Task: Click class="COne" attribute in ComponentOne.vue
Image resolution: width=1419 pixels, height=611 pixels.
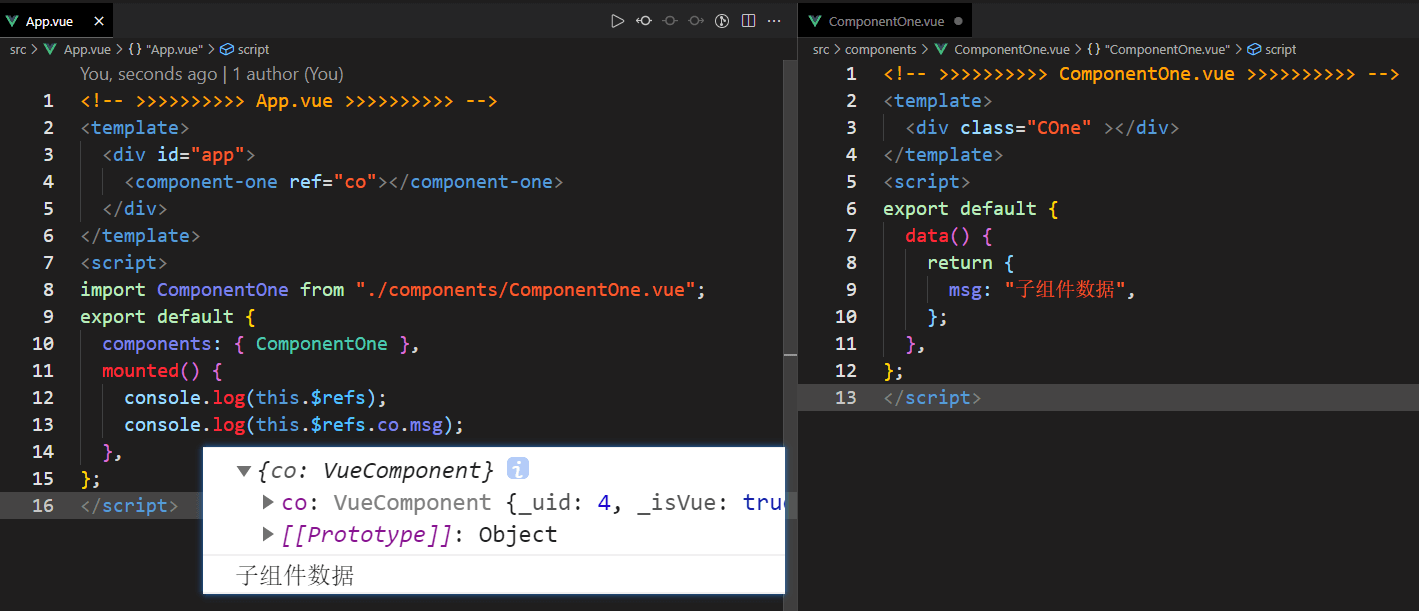Action: click(x=1026, y=127)
